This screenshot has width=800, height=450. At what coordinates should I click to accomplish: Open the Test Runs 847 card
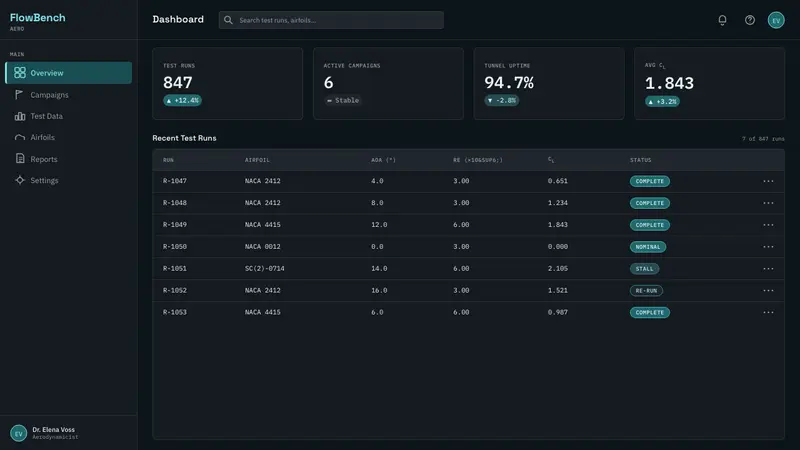pos(228,84)
